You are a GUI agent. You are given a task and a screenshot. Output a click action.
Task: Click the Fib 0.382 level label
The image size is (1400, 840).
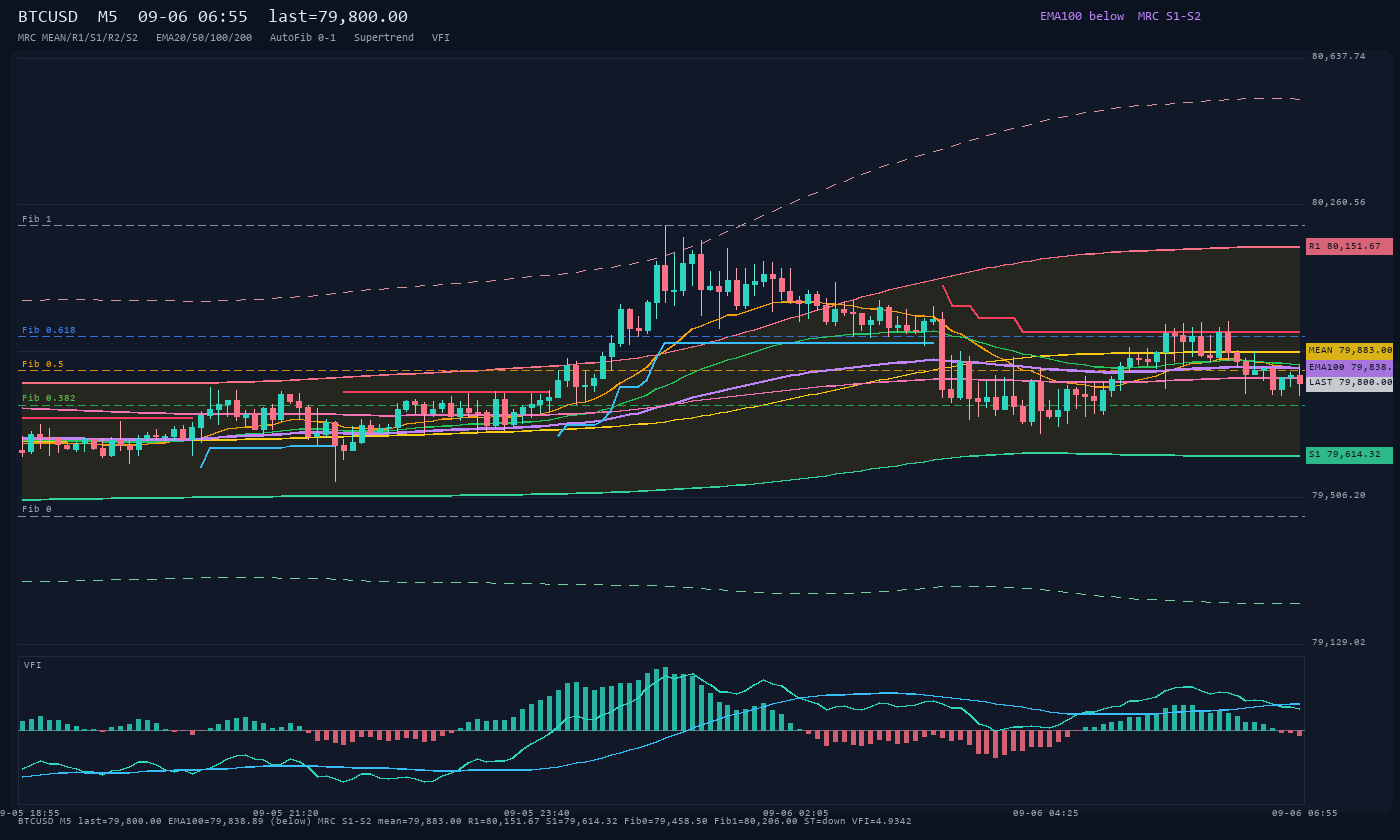[x=49, y=398]
